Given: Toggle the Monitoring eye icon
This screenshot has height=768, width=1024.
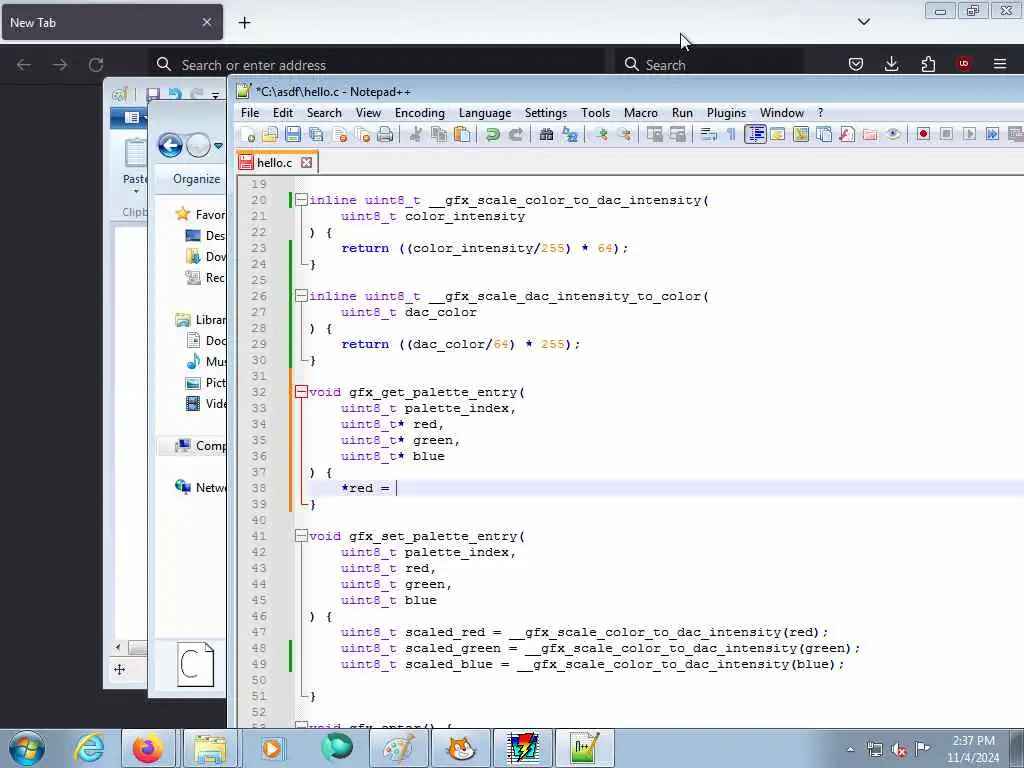Looking at the screenshot, I should click(893, 135).
